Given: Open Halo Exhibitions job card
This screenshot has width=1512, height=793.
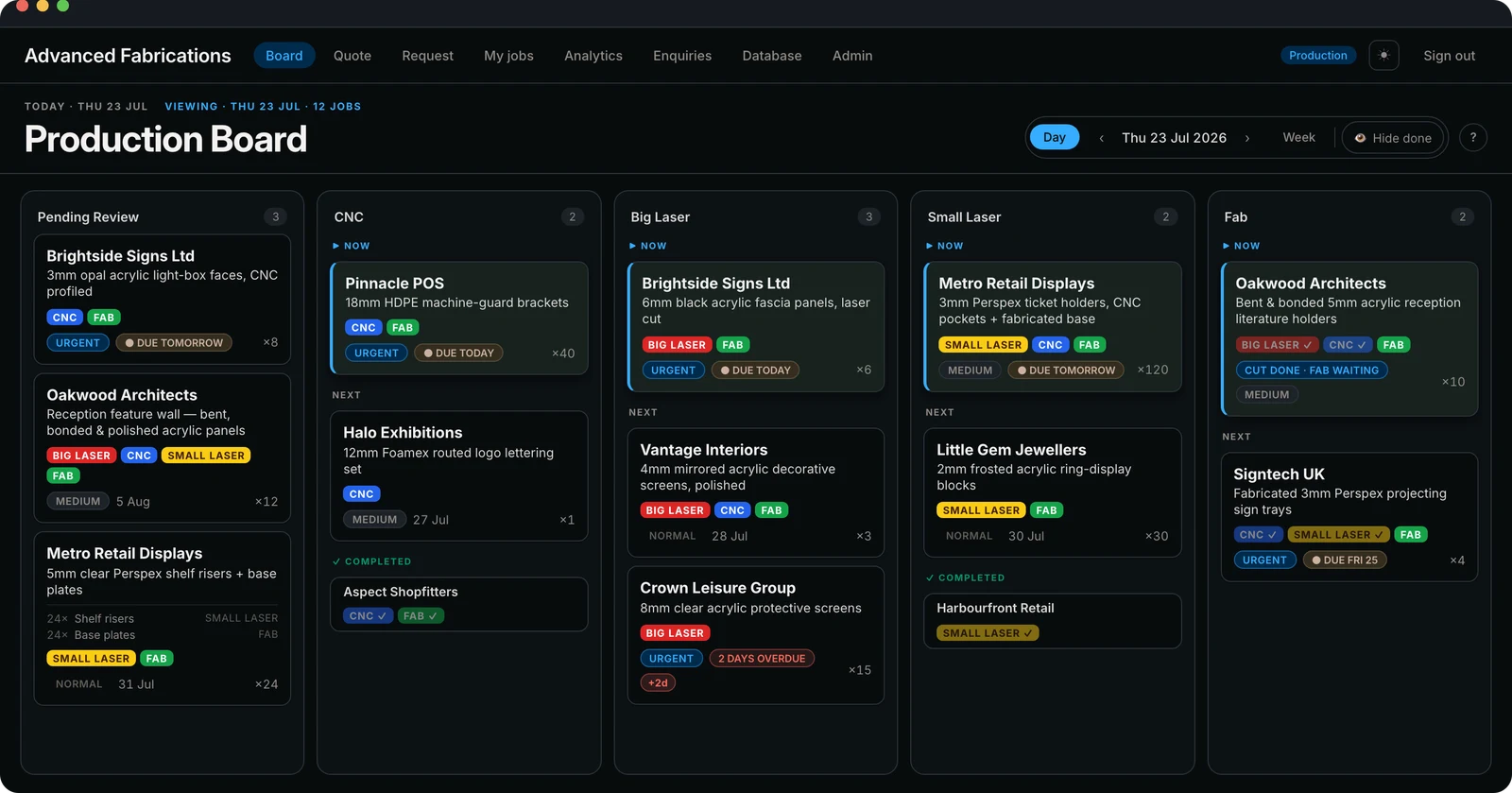Looking at the screenshot, I should [459, 475].
